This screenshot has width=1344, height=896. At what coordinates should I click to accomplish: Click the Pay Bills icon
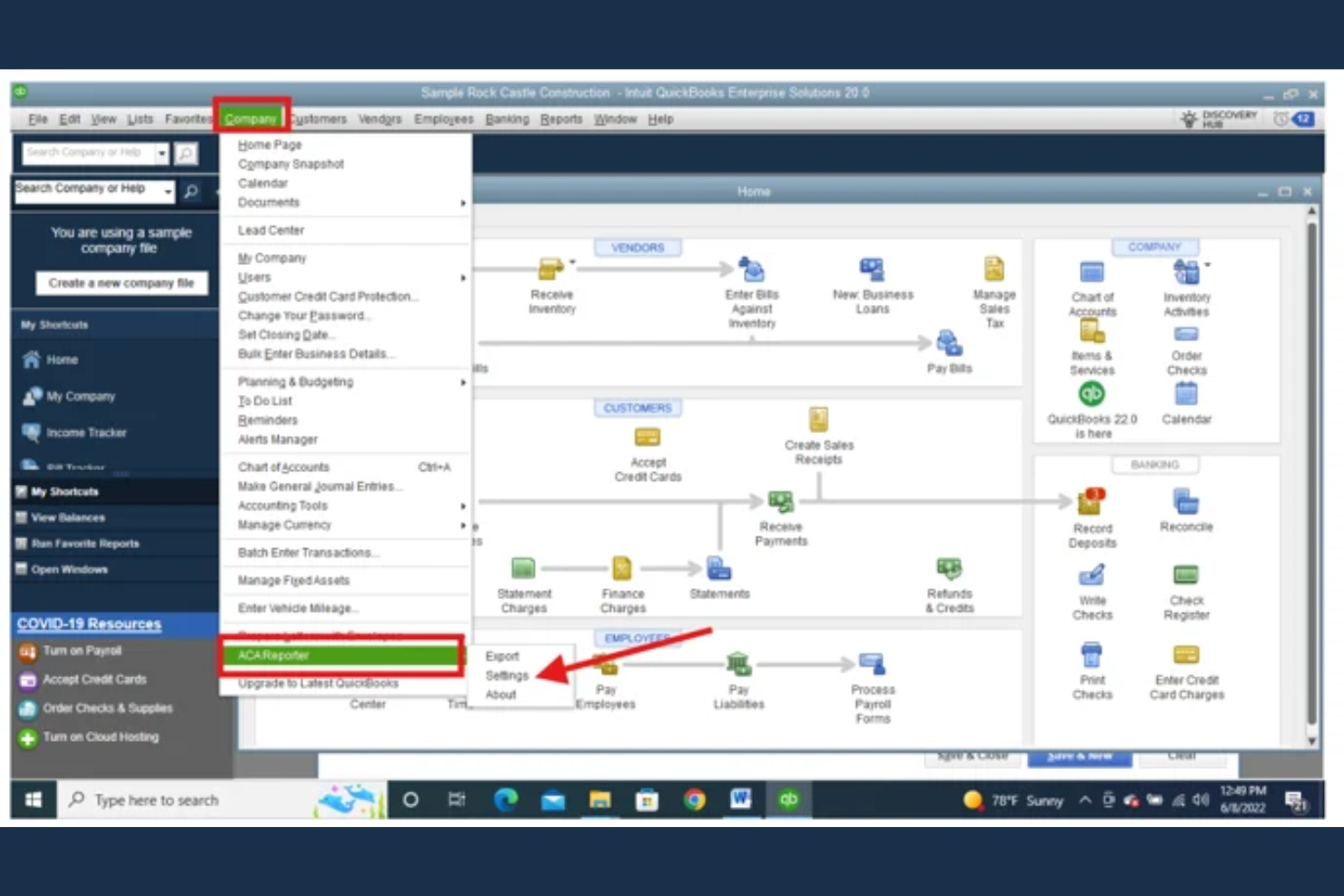[x=949, y=344]
